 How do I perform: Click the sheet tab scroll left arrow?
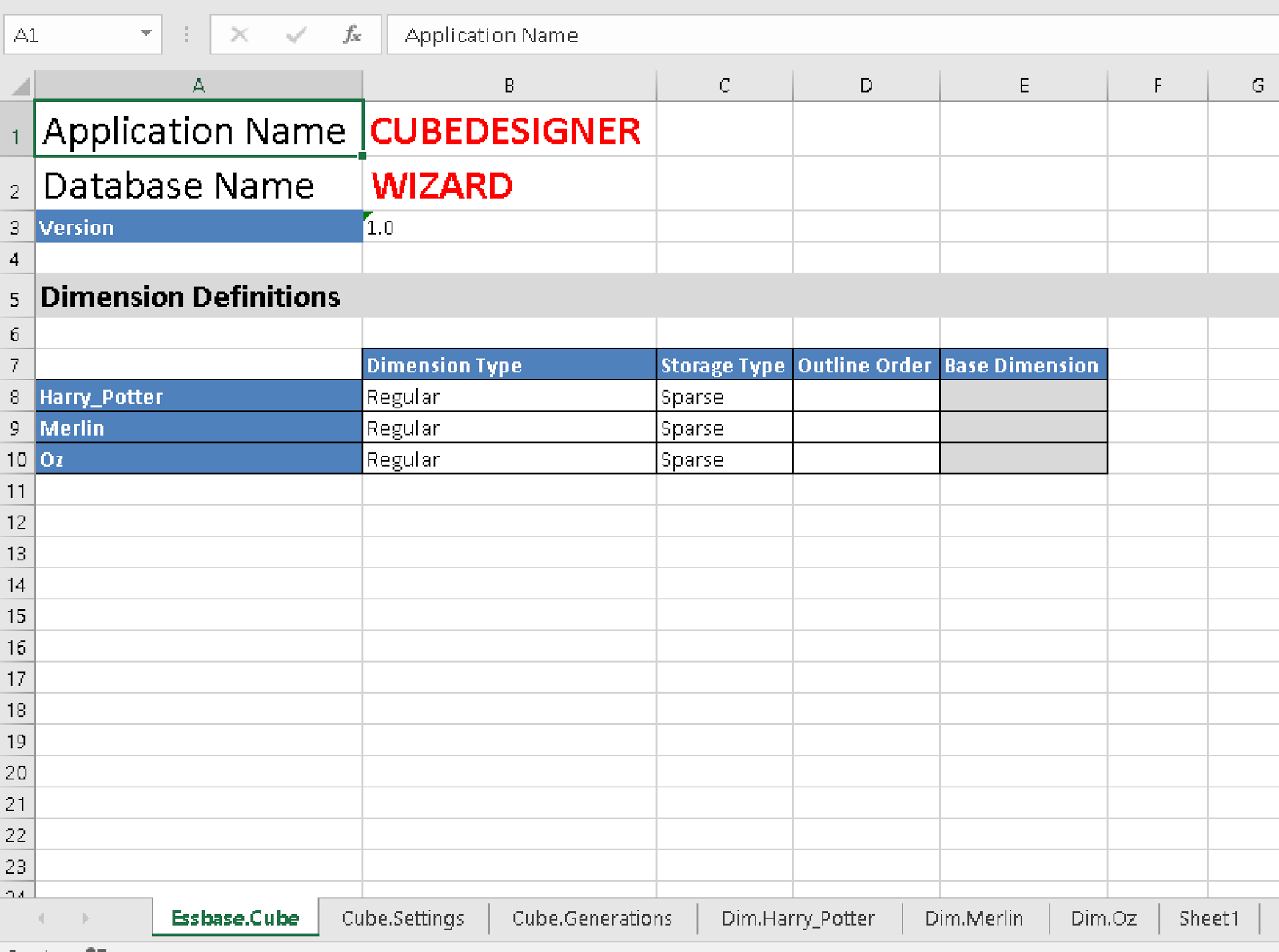click(x=41, y=918)
